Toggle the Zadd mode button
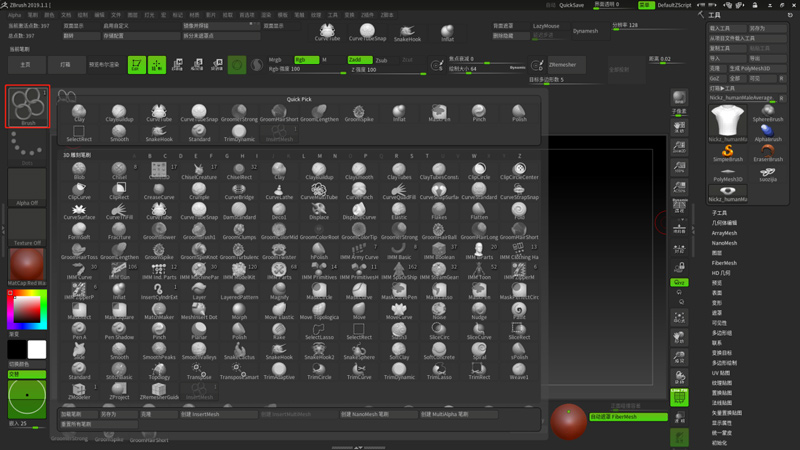This screenshot has height=450, width=800. pyautogui.click(x=359, y=60)
